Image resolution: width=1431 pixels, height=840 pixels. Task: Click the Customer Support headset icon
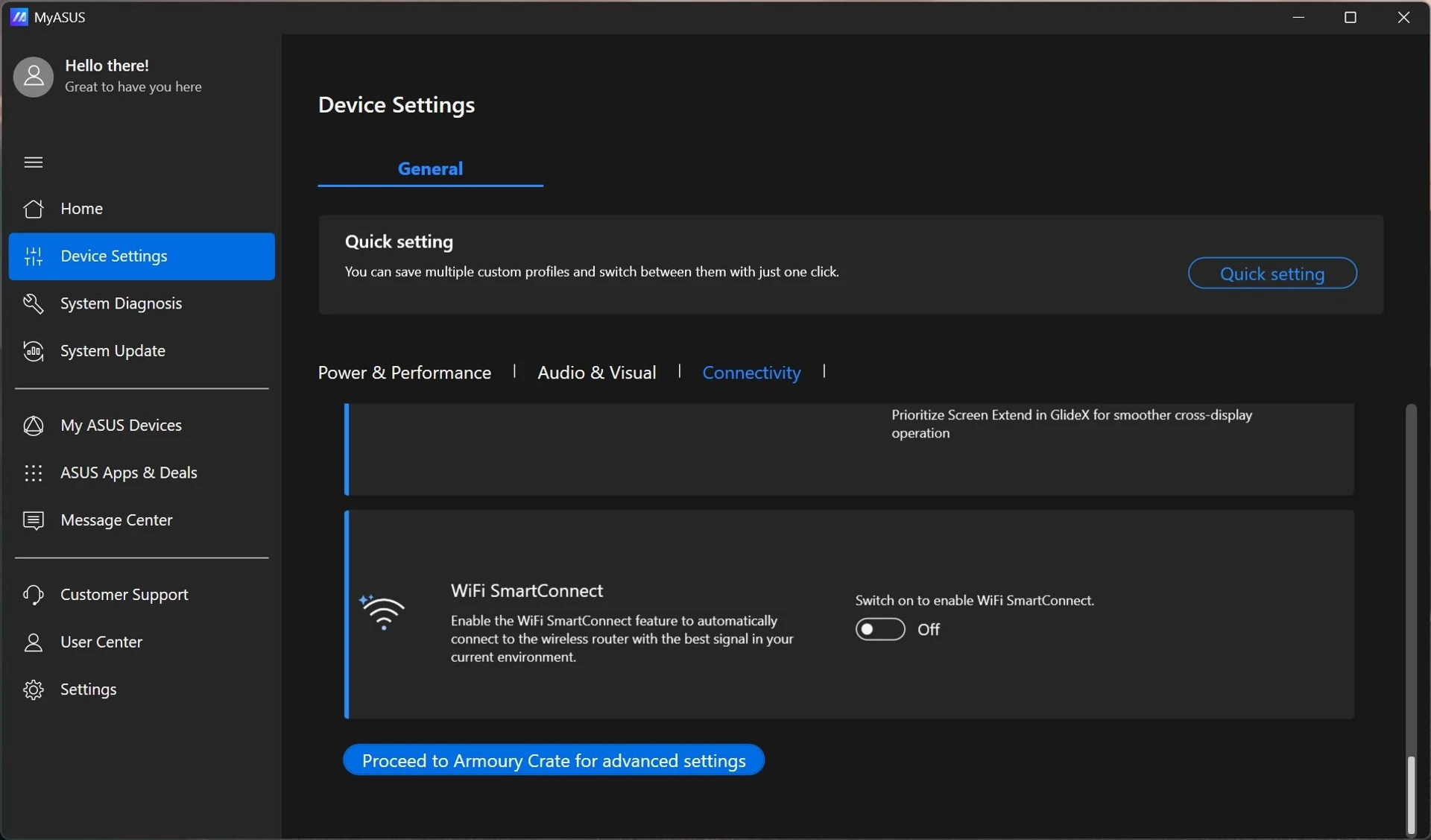pyautogui.click(x=34, y=595)
